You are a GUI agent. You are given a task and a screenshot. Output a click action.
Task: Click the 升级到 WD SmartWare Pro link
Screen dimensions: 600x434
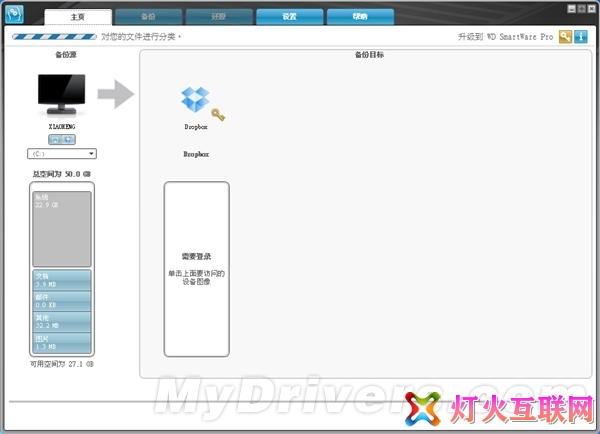point(505,36)
